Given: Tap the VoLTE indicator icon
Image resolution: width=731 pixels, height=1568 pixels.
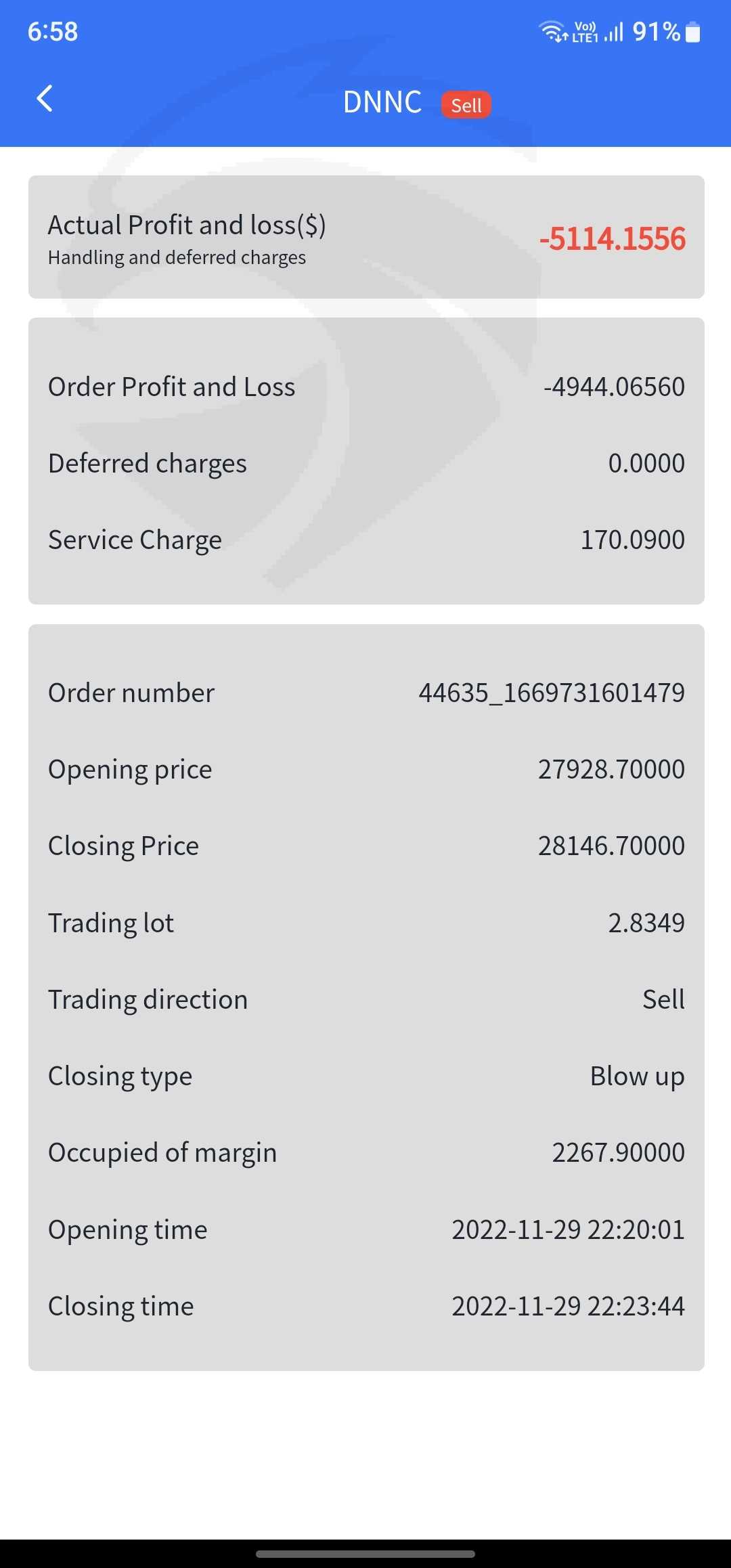Looking at the screenshot, I should click(585, 32).
